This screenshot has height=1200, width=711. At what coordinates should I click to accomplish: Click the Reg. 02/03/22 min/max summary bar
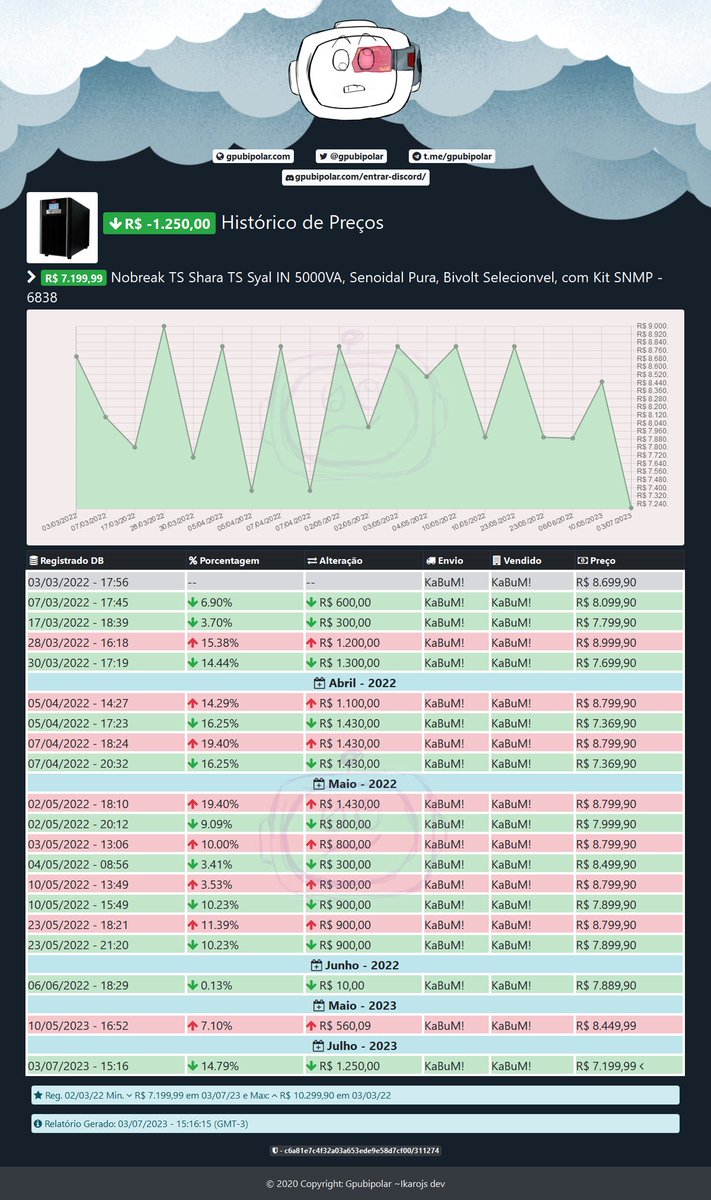click(x=355, y=1095)
